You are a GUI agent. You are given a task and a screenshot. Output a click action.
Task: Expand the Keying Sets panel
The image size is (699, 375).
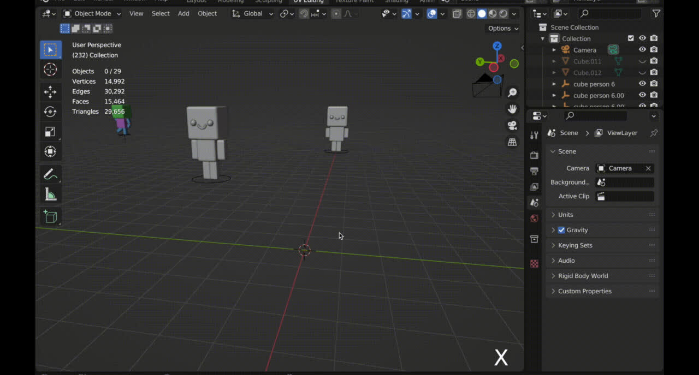(x=602, y=245)
